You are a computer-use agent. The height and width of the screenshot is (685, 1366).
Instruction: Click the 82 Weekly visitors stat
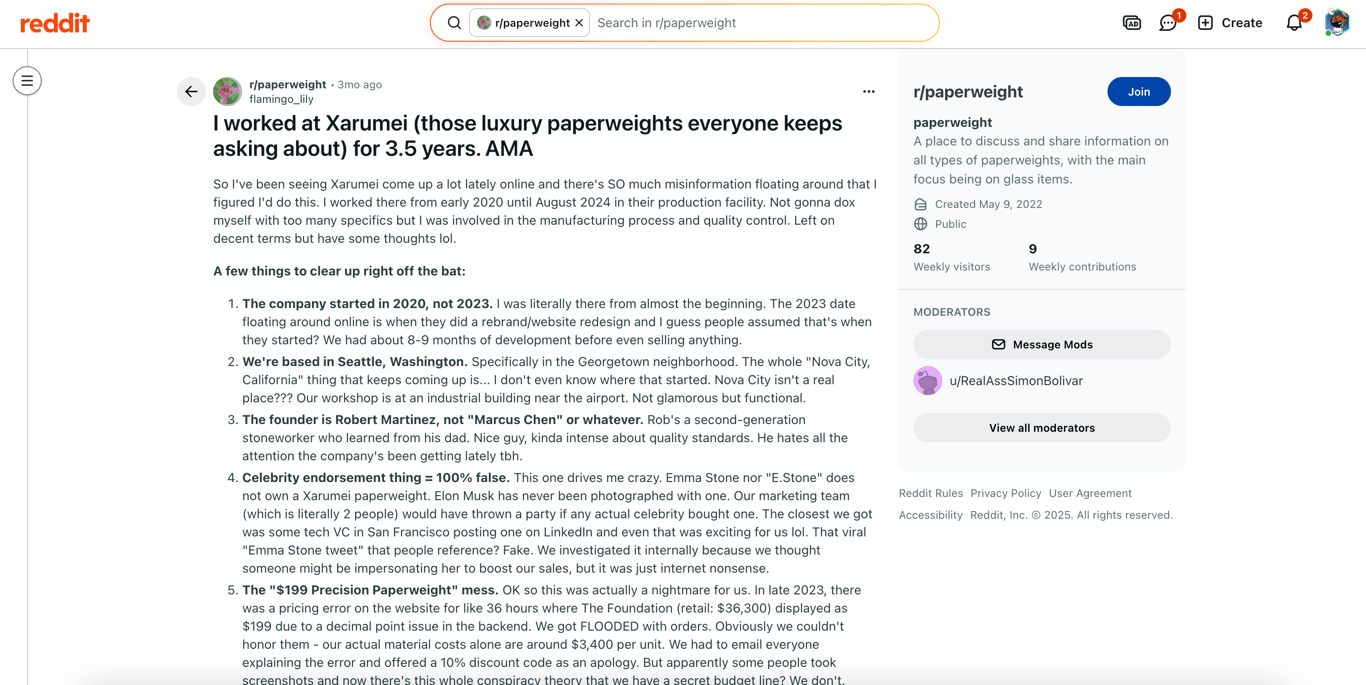(951, 258)
